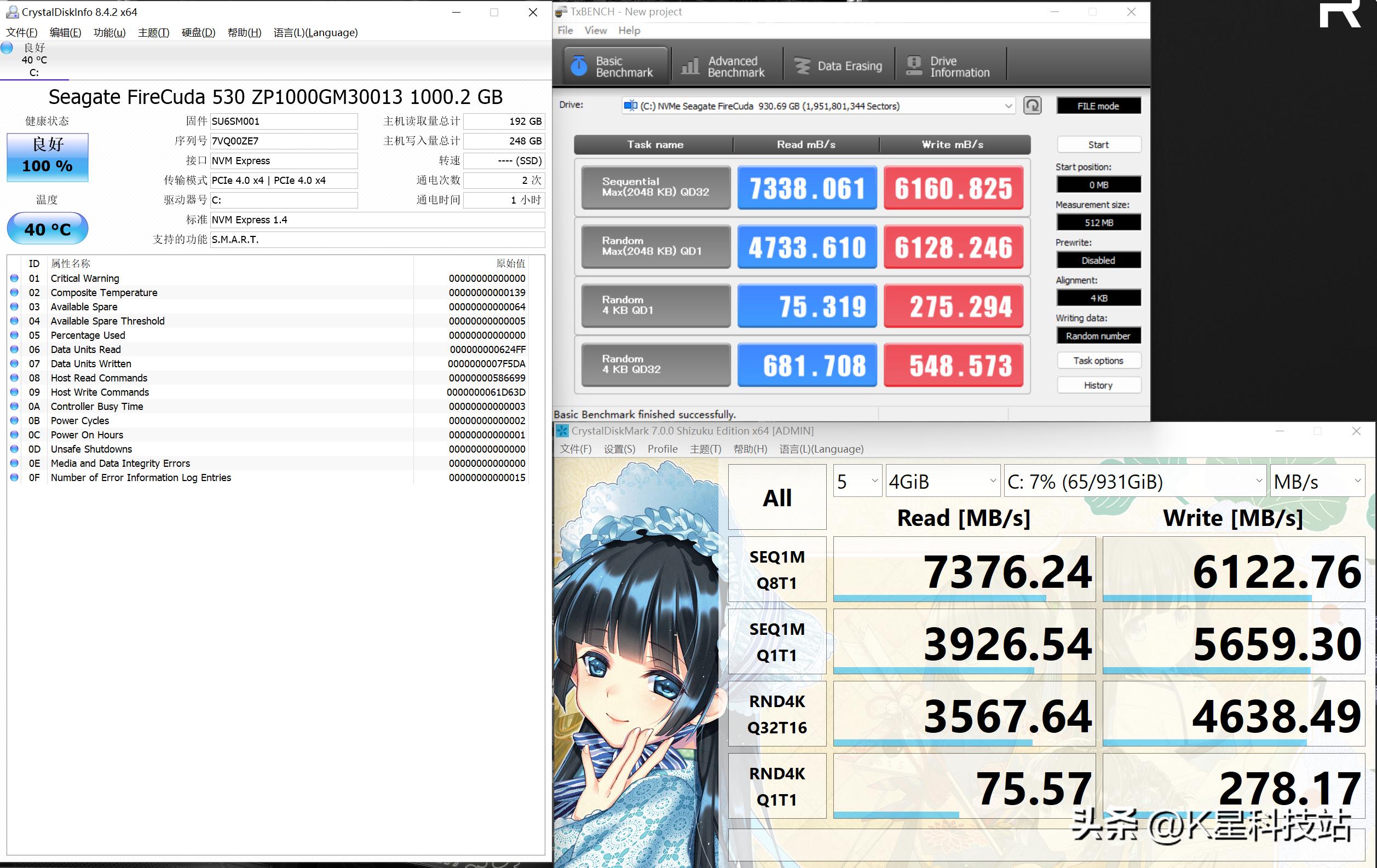1377x868 pixels.
Task: Click the 40 °C temperature gauge
Action: point(47,229)
